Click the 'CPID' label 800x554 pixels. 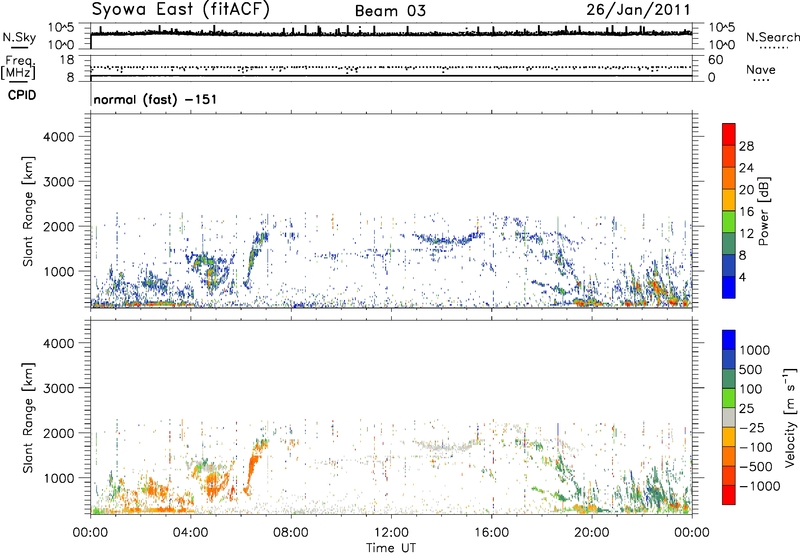tap(22, 95)
